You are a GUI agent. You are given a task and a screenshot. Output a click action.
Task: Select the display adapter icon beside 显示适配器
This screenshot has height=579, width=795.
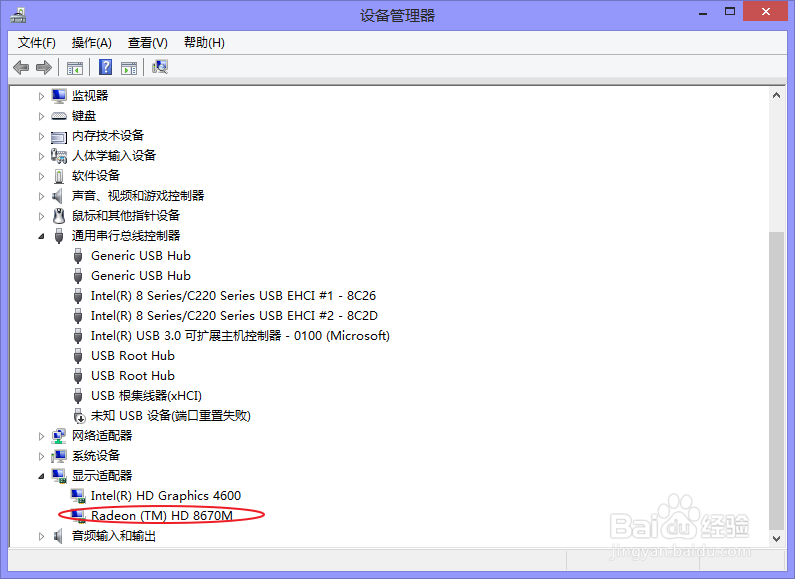coord(59,476)
